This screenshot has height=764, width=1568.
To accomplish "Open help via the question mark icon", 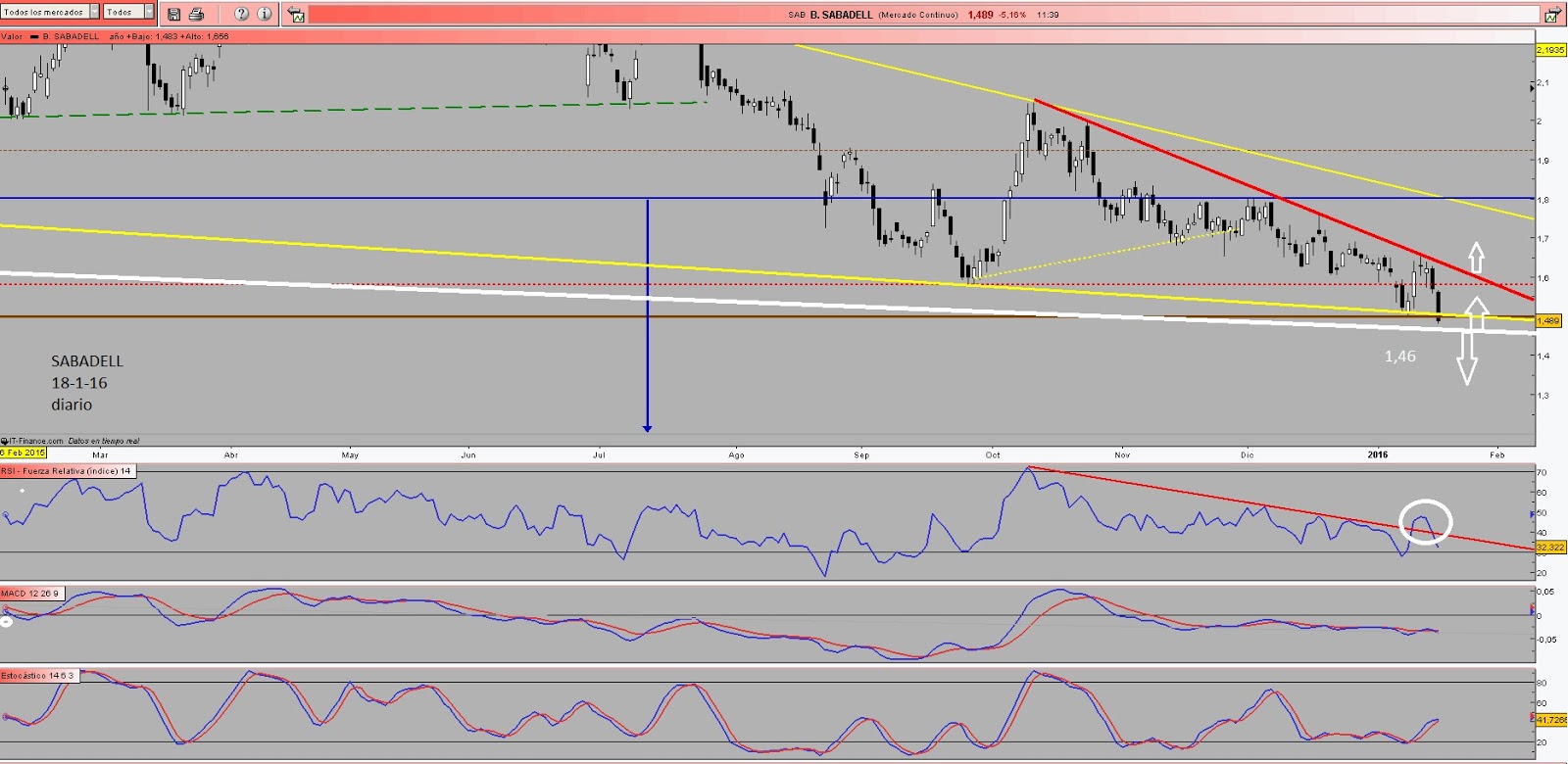I will point(242,14).
